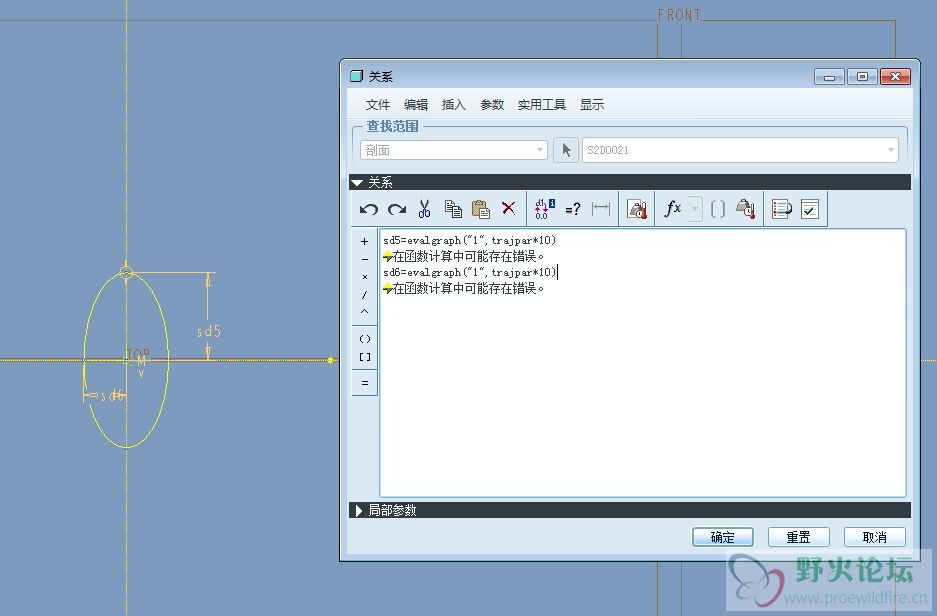Open the 文件 menu
The height and width of the screenshot is (616, 937).
(378, 105)
